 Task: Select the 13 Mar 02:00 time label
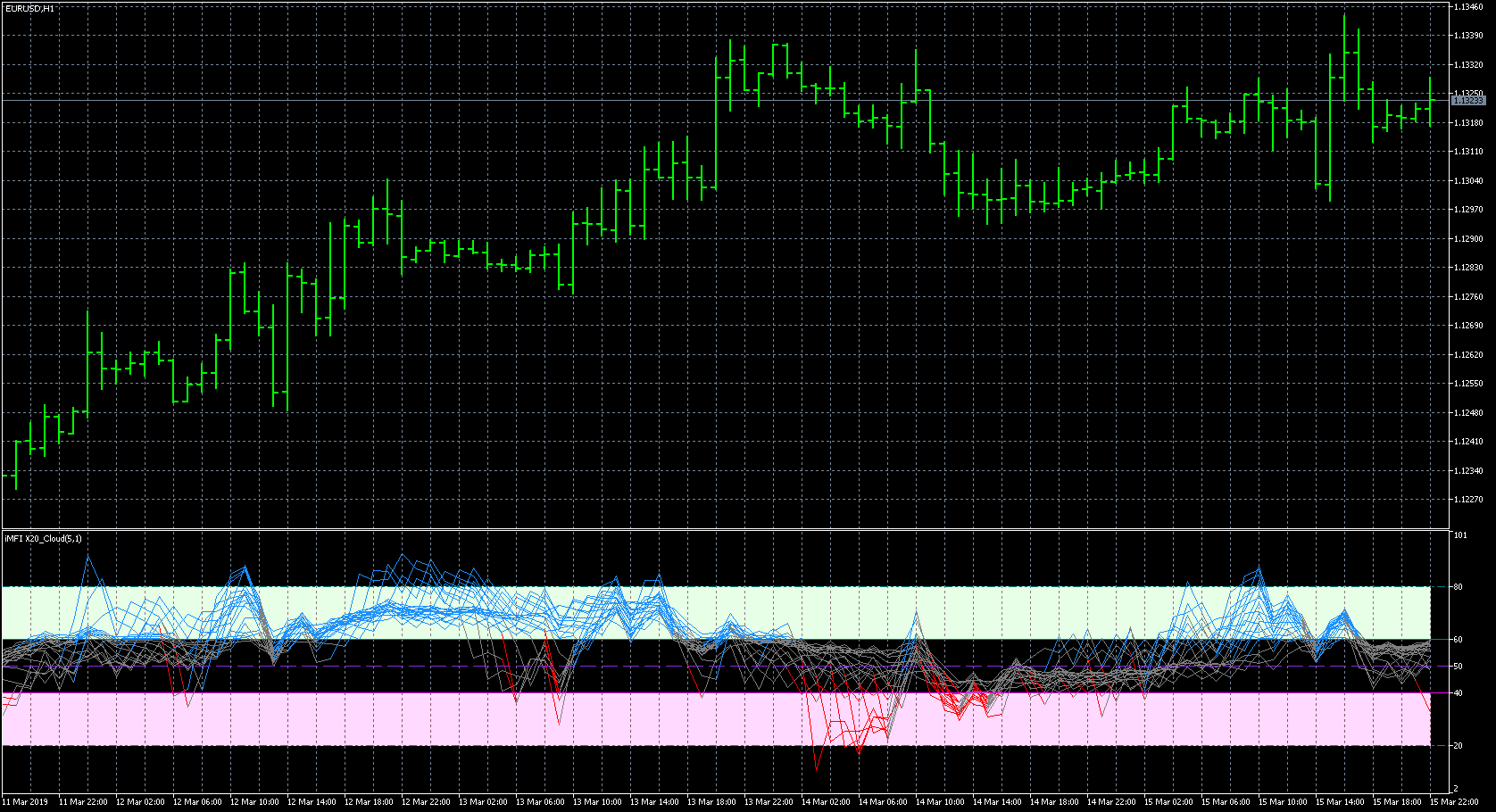486,802
